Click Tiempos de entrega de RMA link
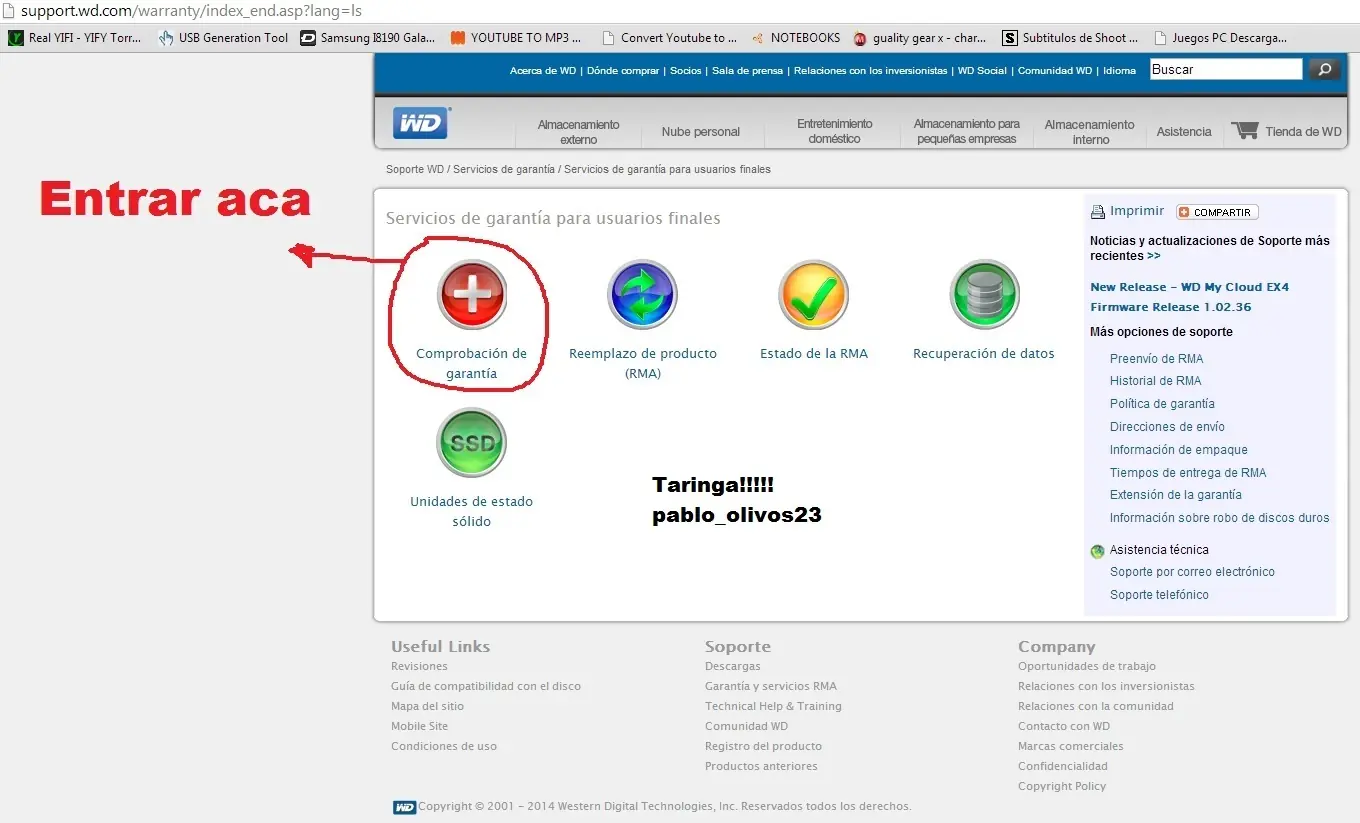This screenshot has width=1360, height=823. pos(1188,473)
